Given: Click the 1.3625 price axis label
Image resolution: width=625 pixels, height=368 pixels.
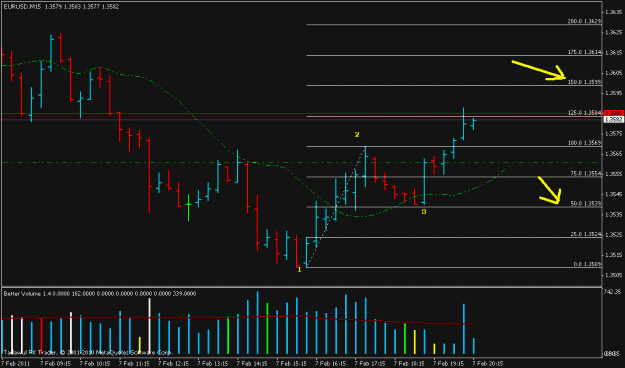Looking at the screenshot, I should (613, 32).
